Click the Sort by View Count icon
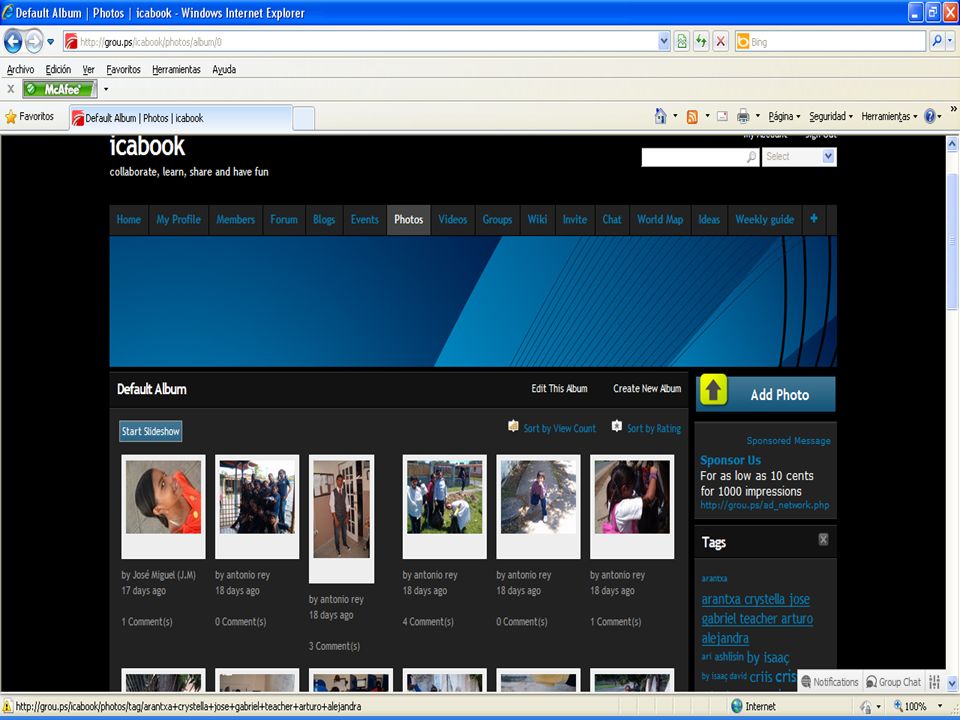Screen dimensions: 960x720 513,426
